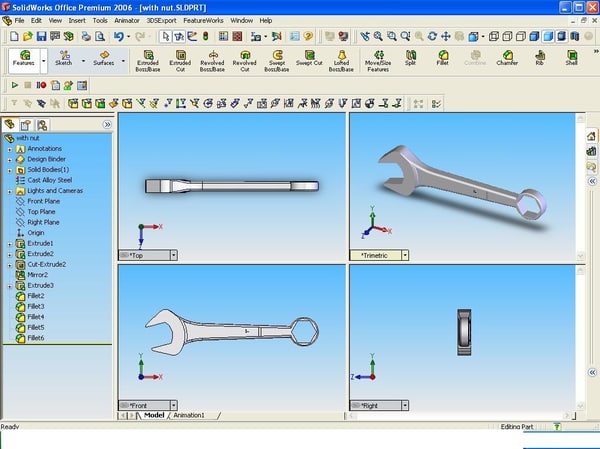Click the Save icon
The image size is (600, 449).
tap(41, 36)
